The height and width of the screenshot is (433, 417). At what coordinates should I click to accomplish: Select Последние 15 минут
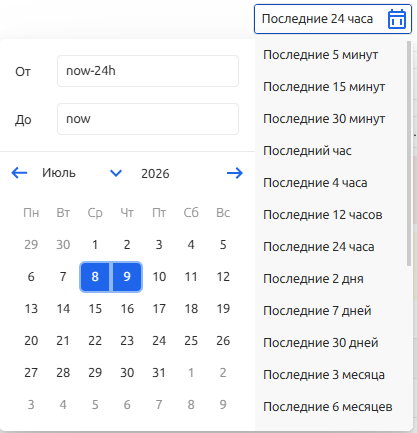pos(324,87)
